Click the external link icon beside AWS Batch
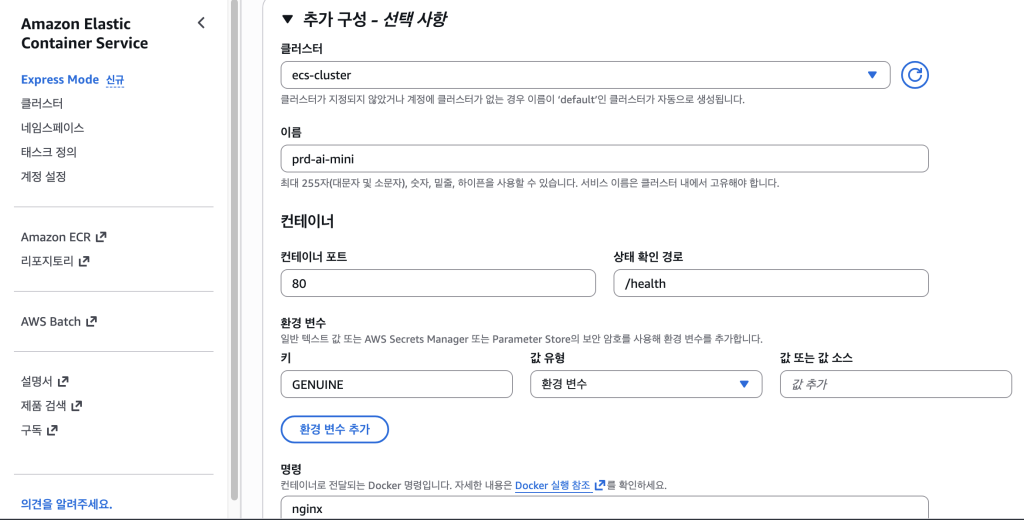The width and height of the screenshot is (1024, 520). 91,322
